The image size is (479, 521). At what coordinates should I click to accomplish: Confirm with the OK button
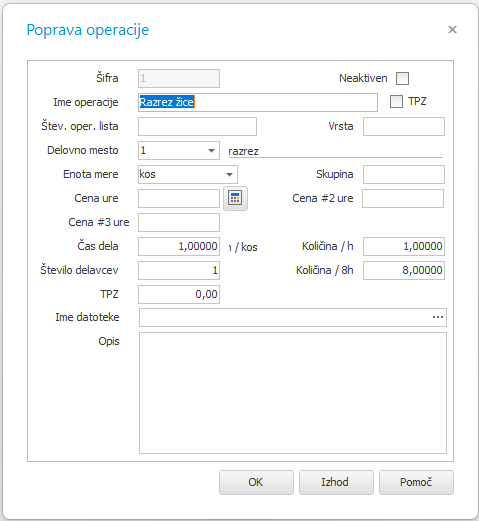[256, 482]
